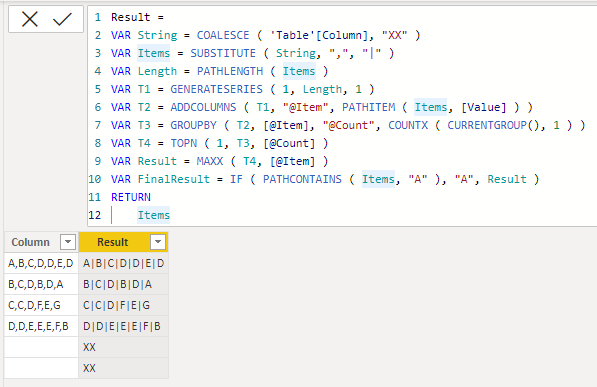Click "@Item" string on line 6
This screenshot has width=597, height=387.
[x=306, y=107]
